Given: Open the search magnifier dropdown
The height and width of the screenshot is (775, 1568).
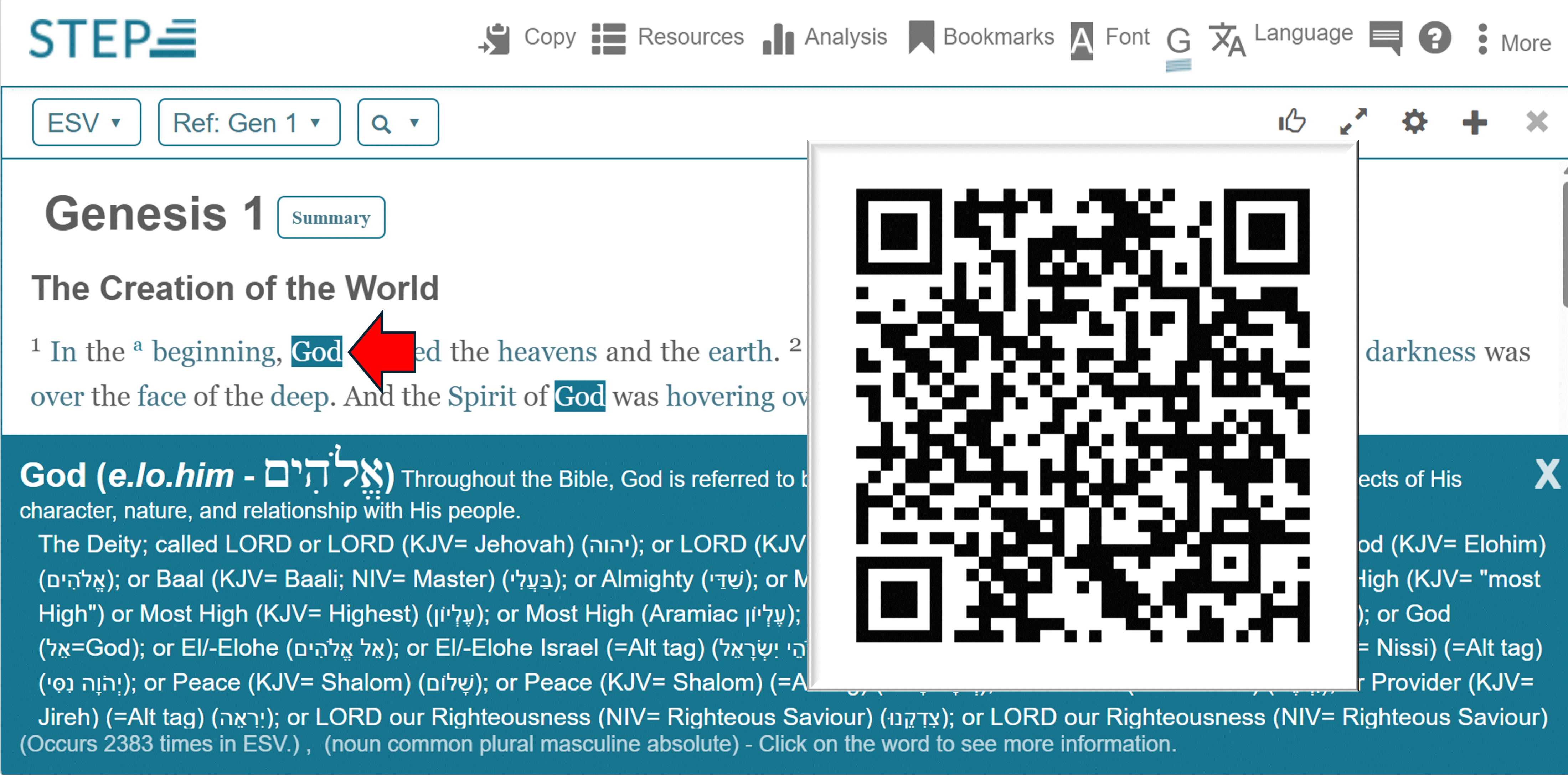Looking at the screenshot, I should [397, 123].
